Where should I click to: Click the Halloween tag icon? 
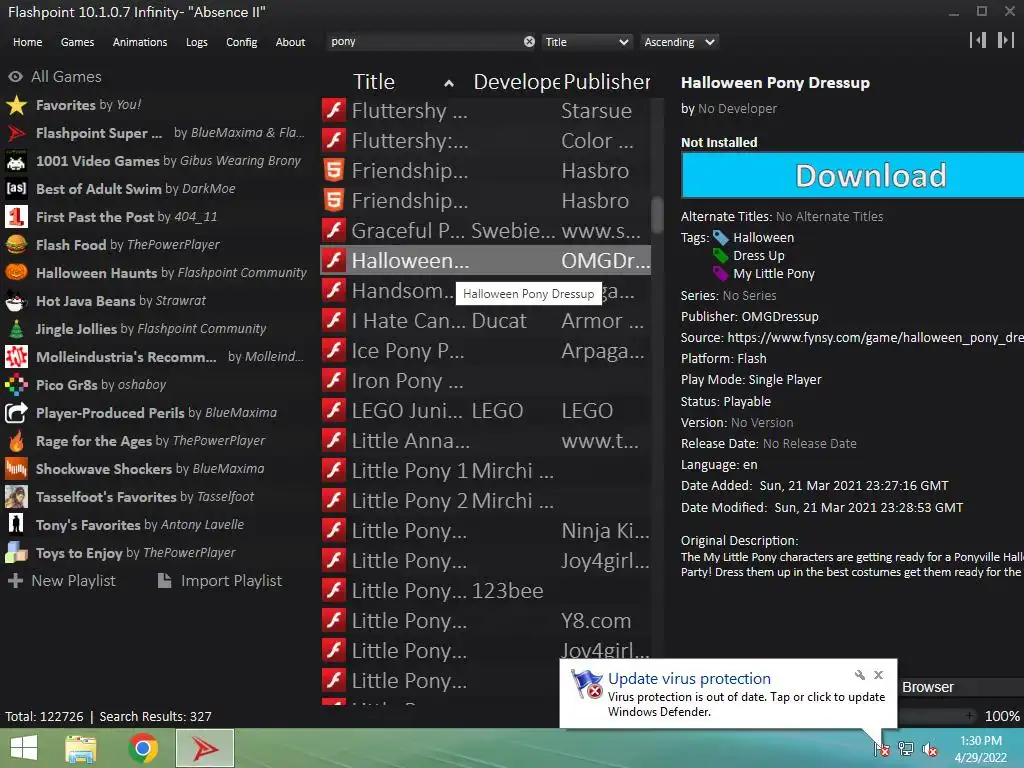tap(720, 238)
